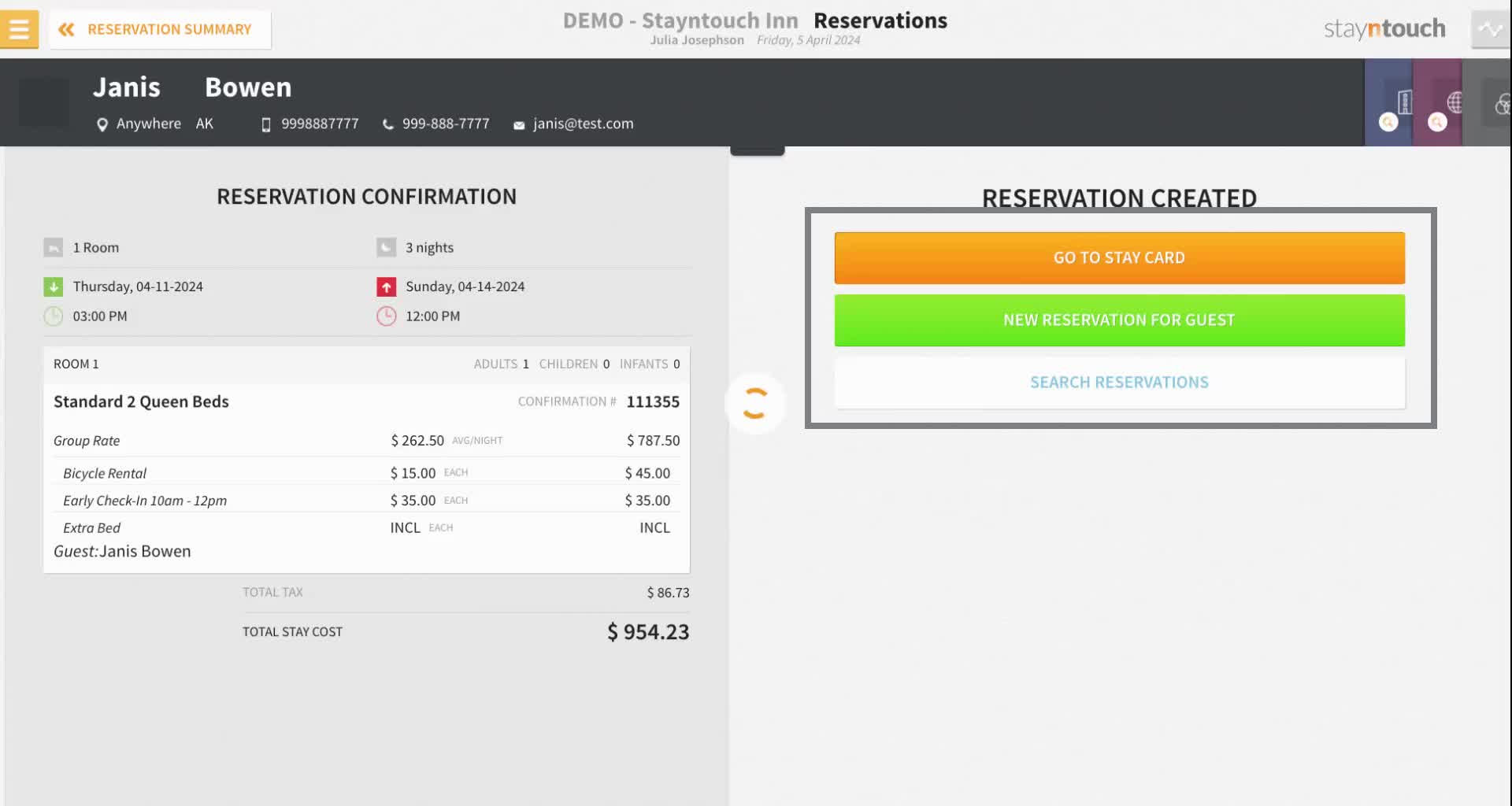The image size is (1512, 806).
Task: Click departure date Sunday, 04-14-2024
Action: pyautogui.click(x=465, y=287)
